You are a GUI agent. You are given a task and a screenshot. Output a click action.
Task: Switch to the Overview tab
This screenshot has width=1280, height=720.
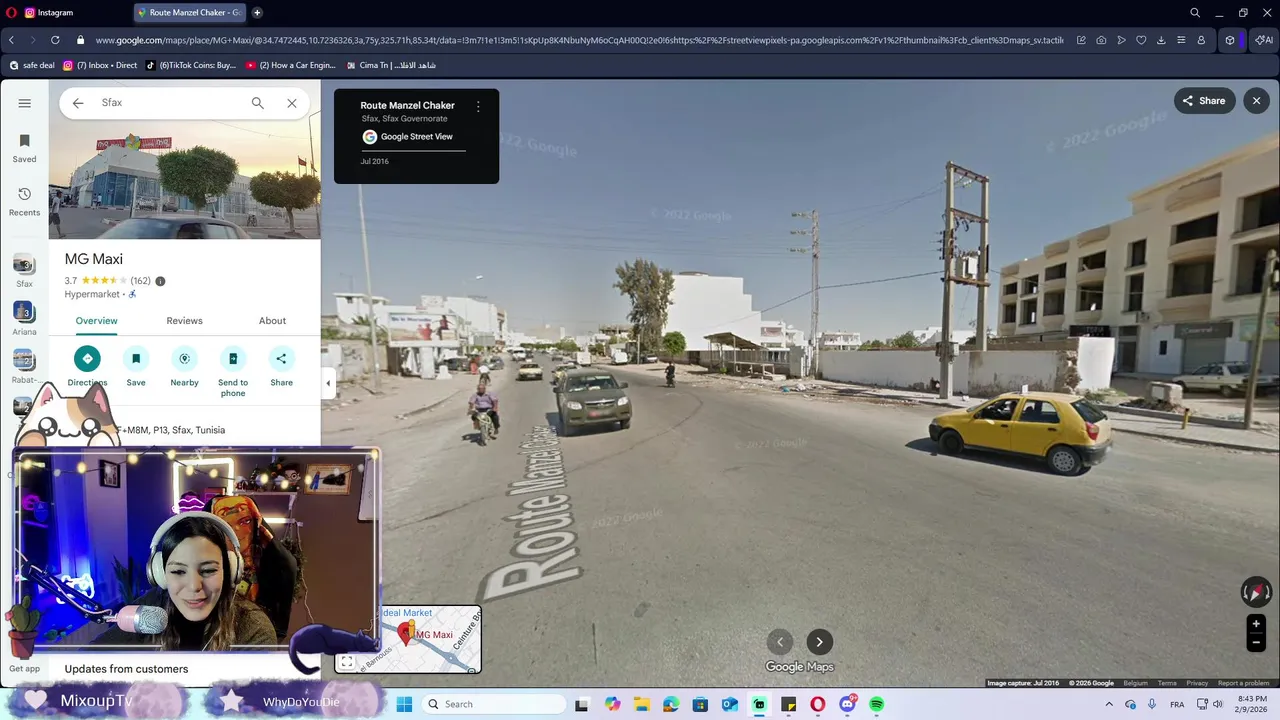coord(96,321)
